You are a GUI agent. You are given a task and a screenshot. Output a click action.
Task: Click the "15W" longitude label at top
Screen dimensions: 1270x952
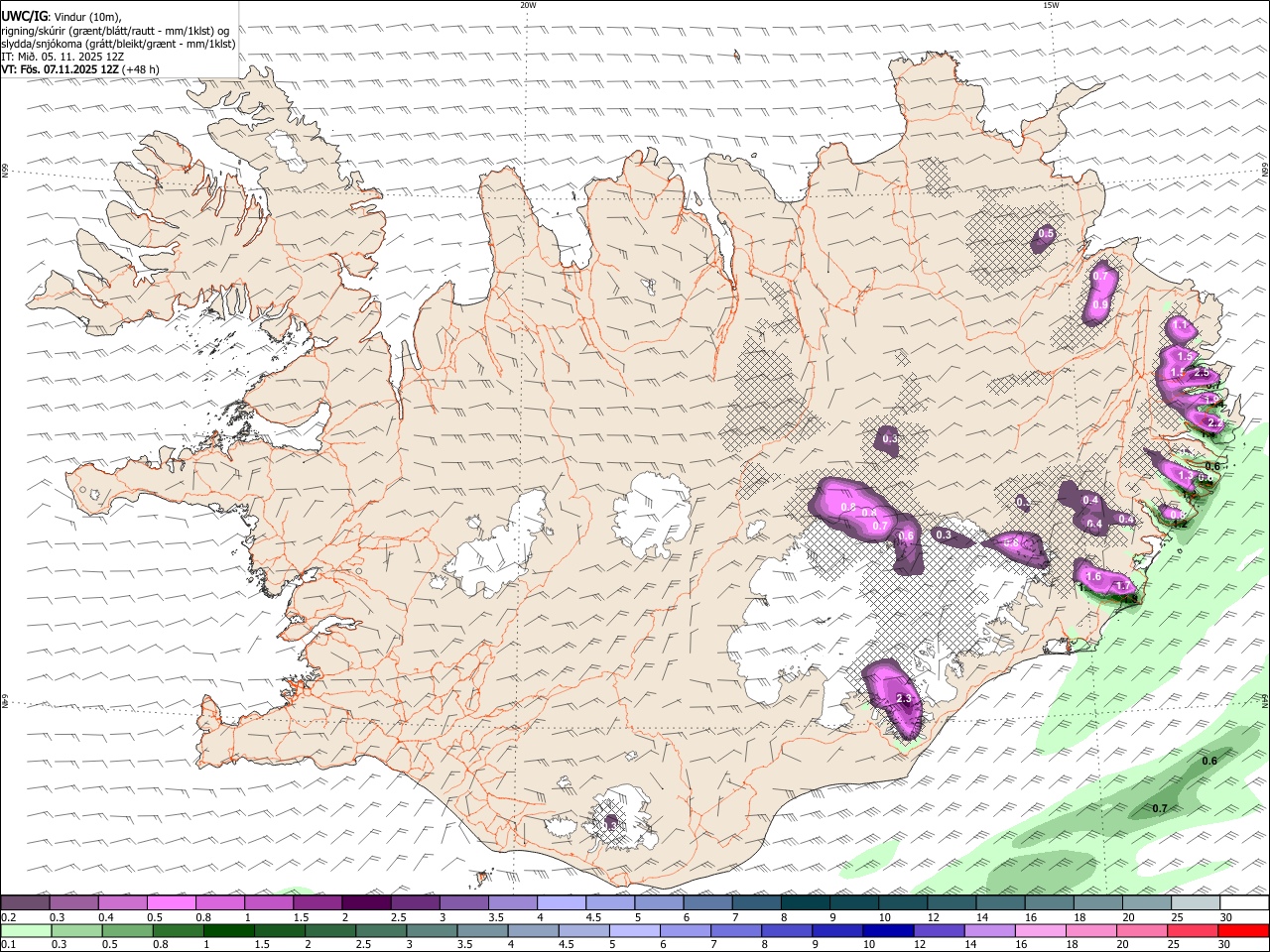coord(1051,5)
